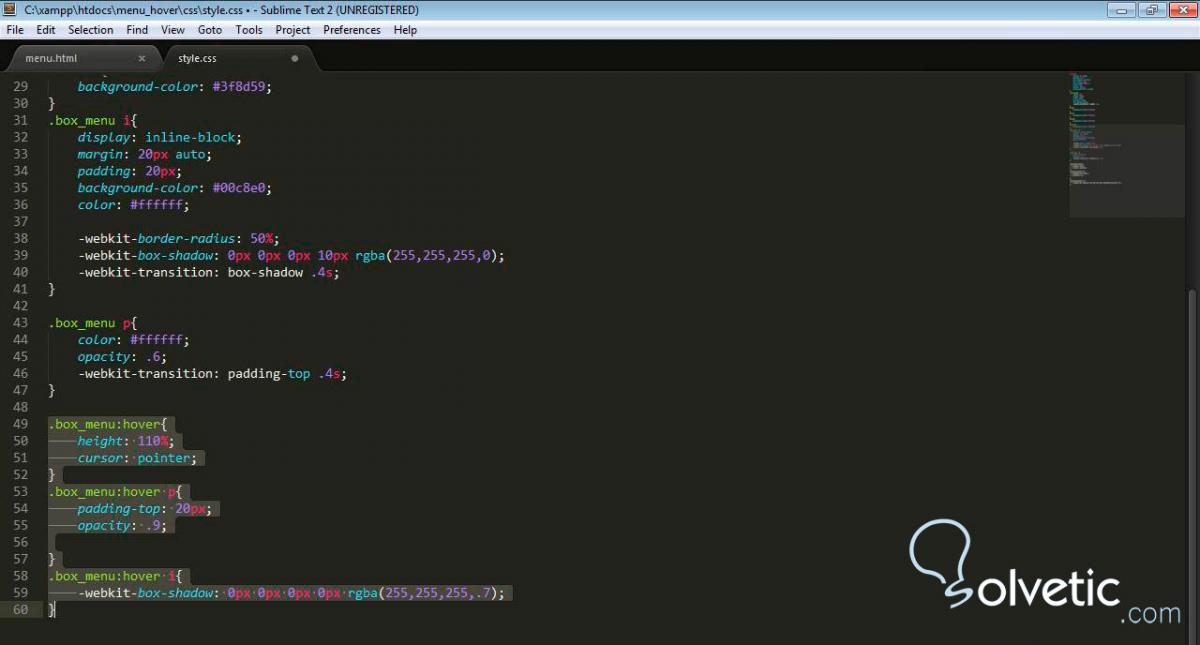The height and width of the screenshot is (645, 1200).
Task: Click line number 60 in gutter
Action: (21, 610)
